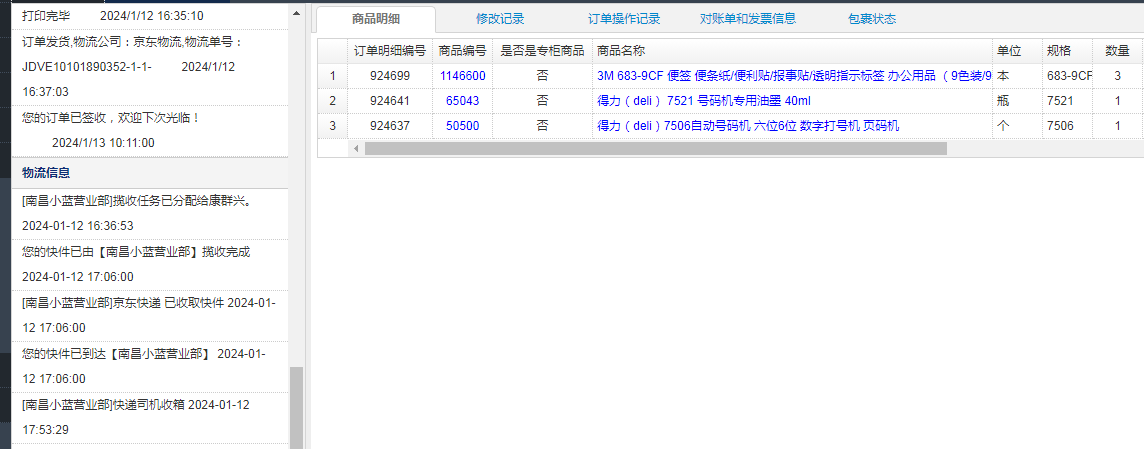The width and height of the screenshot is (1144, 449).
Task: Click the left panel scroll-up arrow
Action: (x=295, y=12)
